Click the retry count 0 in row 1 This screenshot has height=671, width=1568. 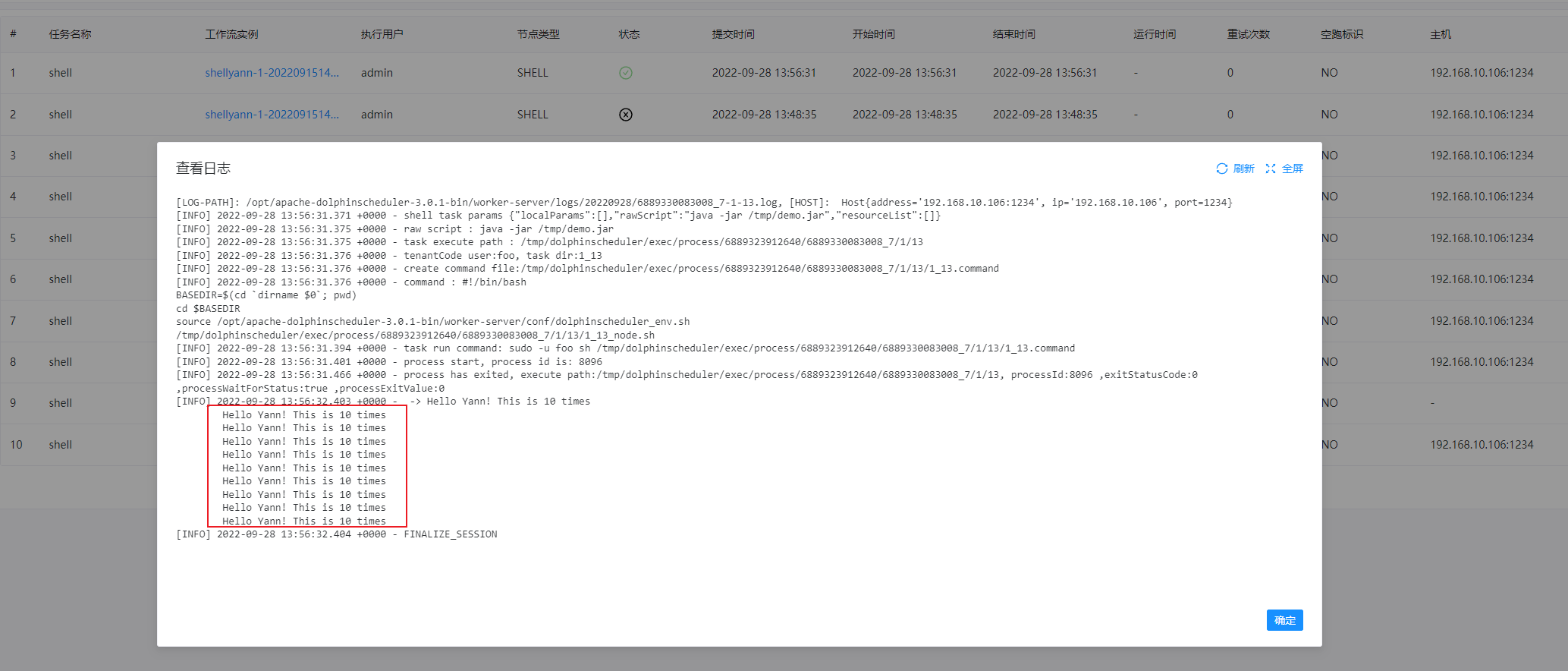(1230, 73)
